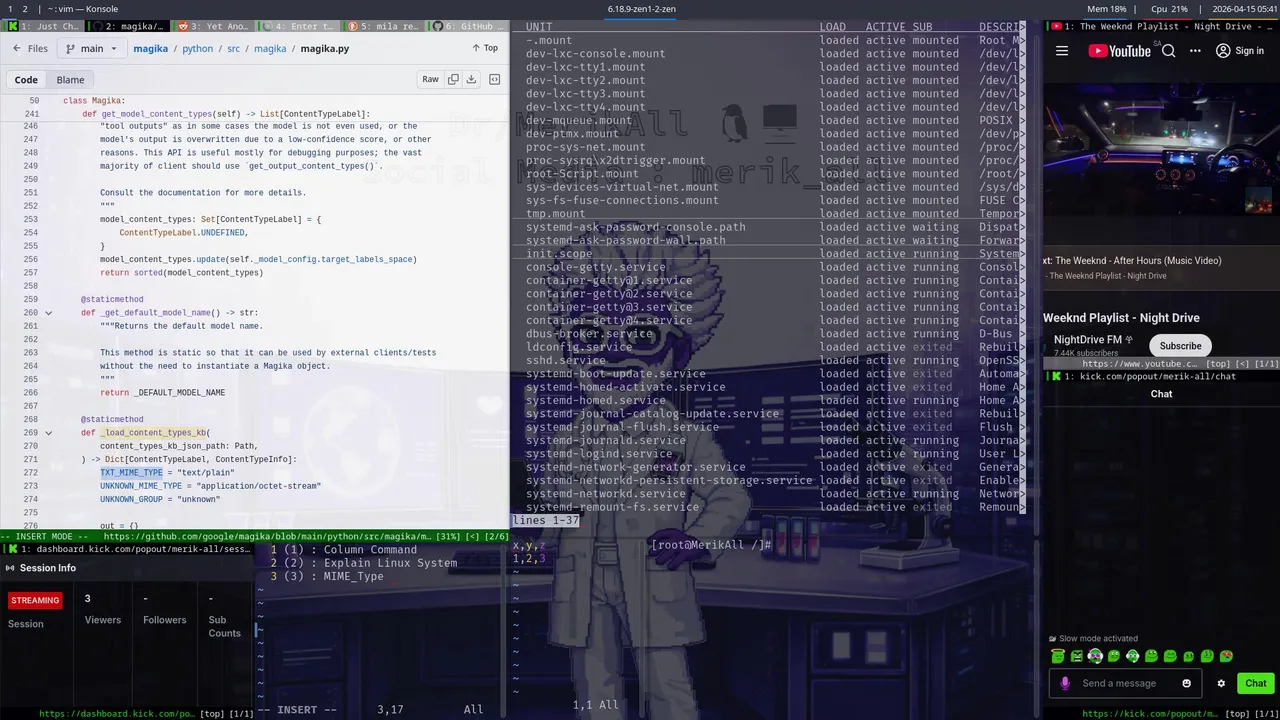Download raw file icon on GitHub

471,79
